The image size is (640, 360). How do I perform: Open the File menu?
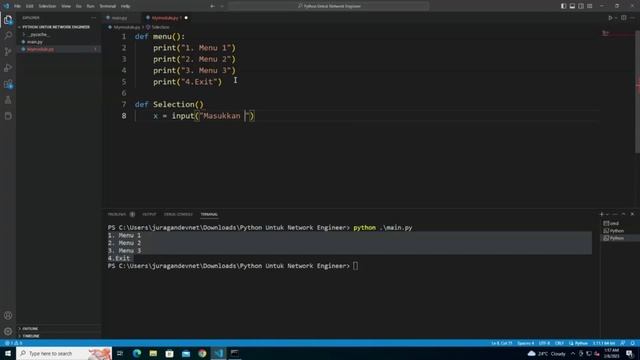point(18,6)
